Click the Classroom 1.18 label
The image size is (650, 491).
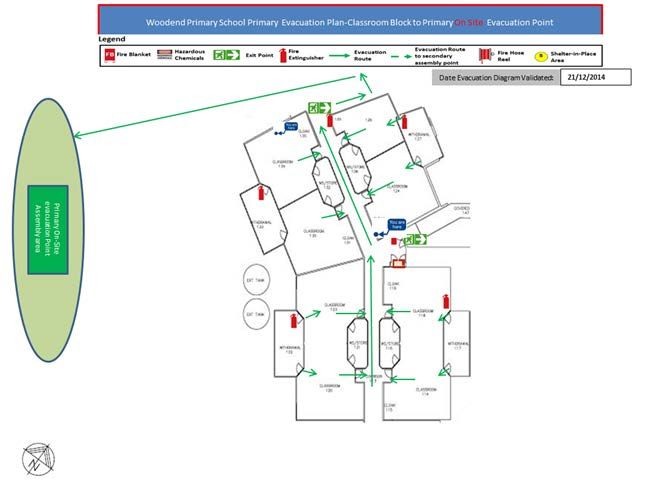point(423,313)
